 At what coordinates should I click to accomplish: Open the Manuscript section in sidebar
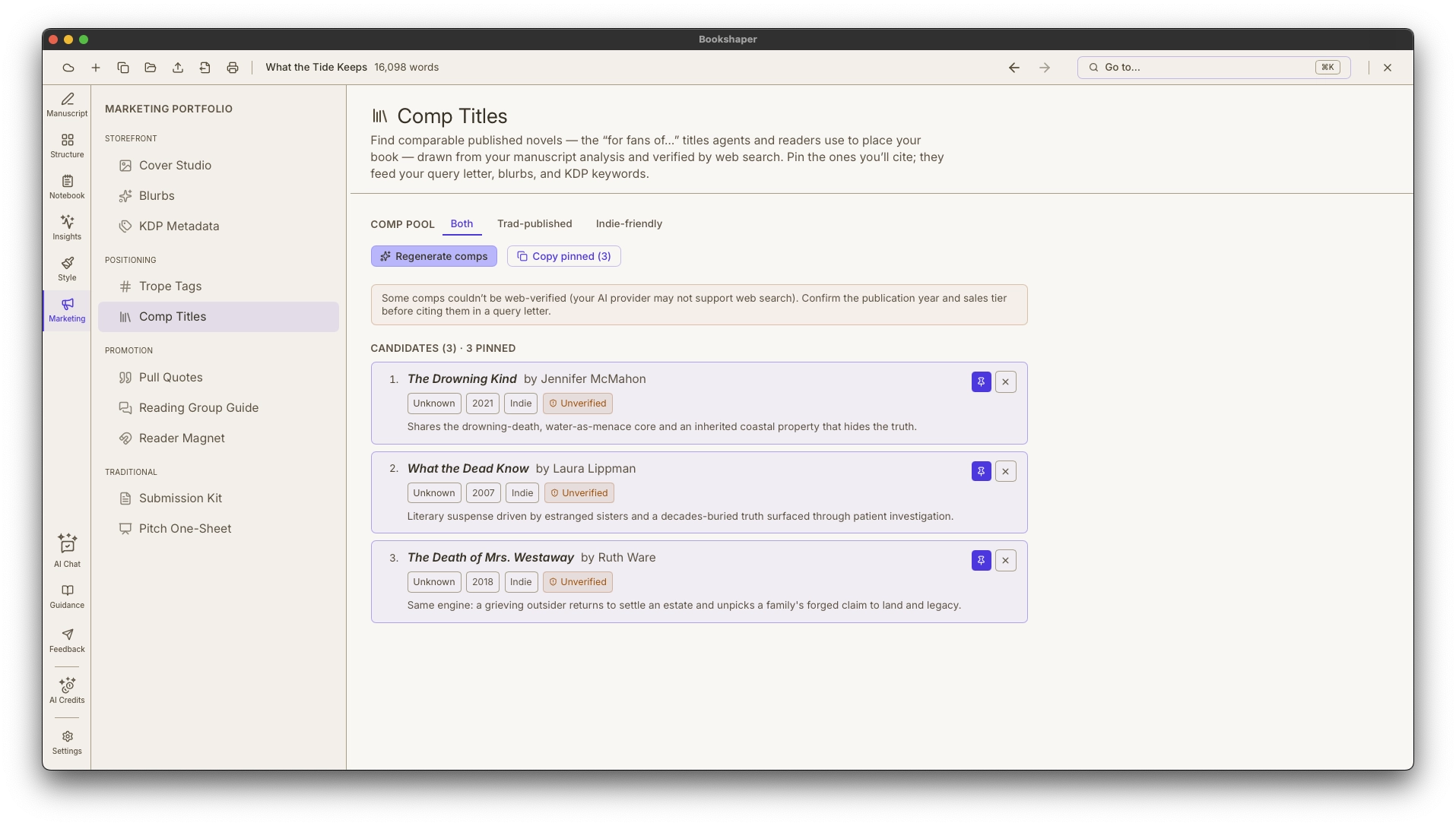point(67,105)
